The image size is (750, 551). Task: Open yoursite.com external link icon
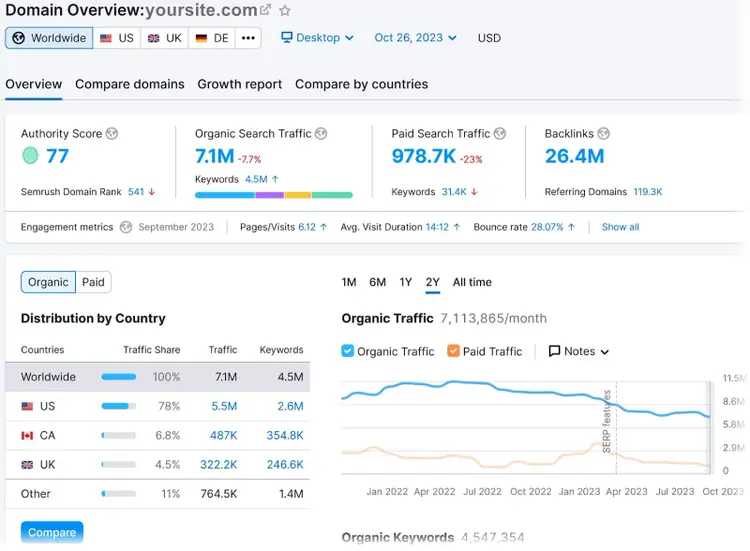coord(266,10)
